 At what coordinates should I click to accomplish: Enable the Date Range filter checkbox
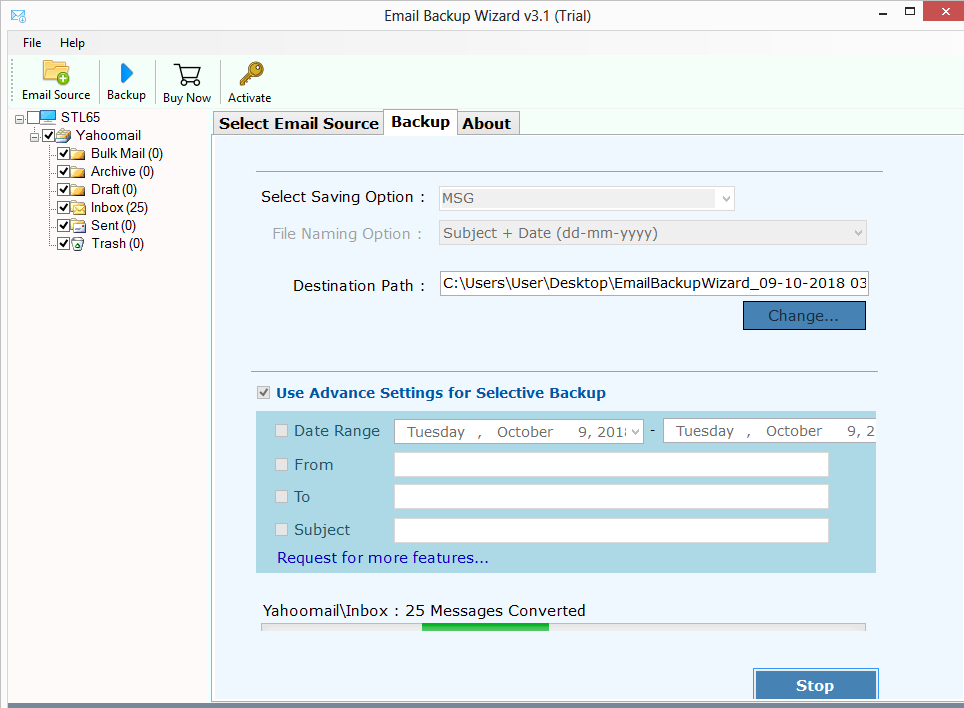pos(282,431)
